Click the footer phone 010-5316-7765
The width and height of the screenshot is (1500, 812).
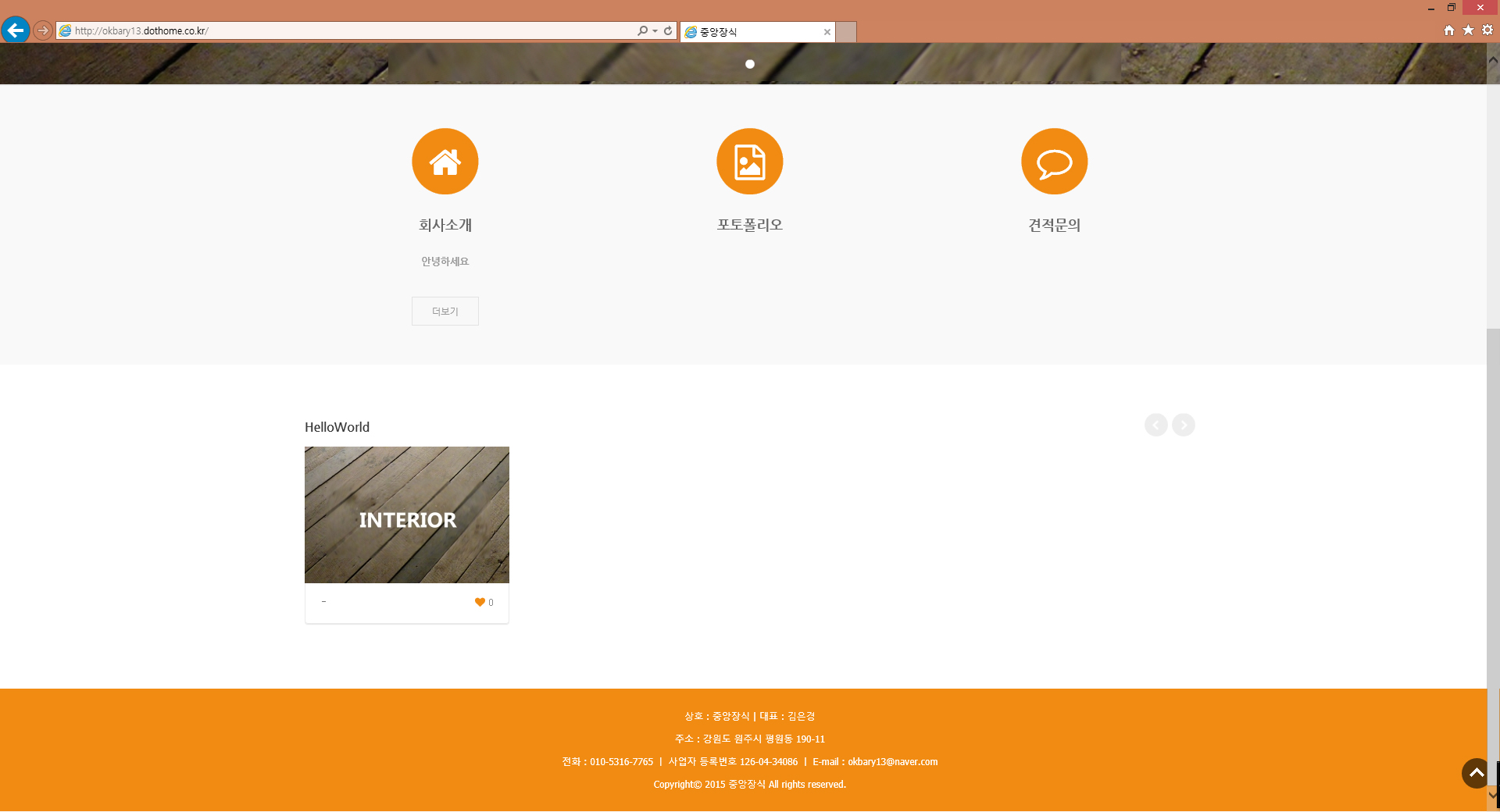(x=621, y=761)
